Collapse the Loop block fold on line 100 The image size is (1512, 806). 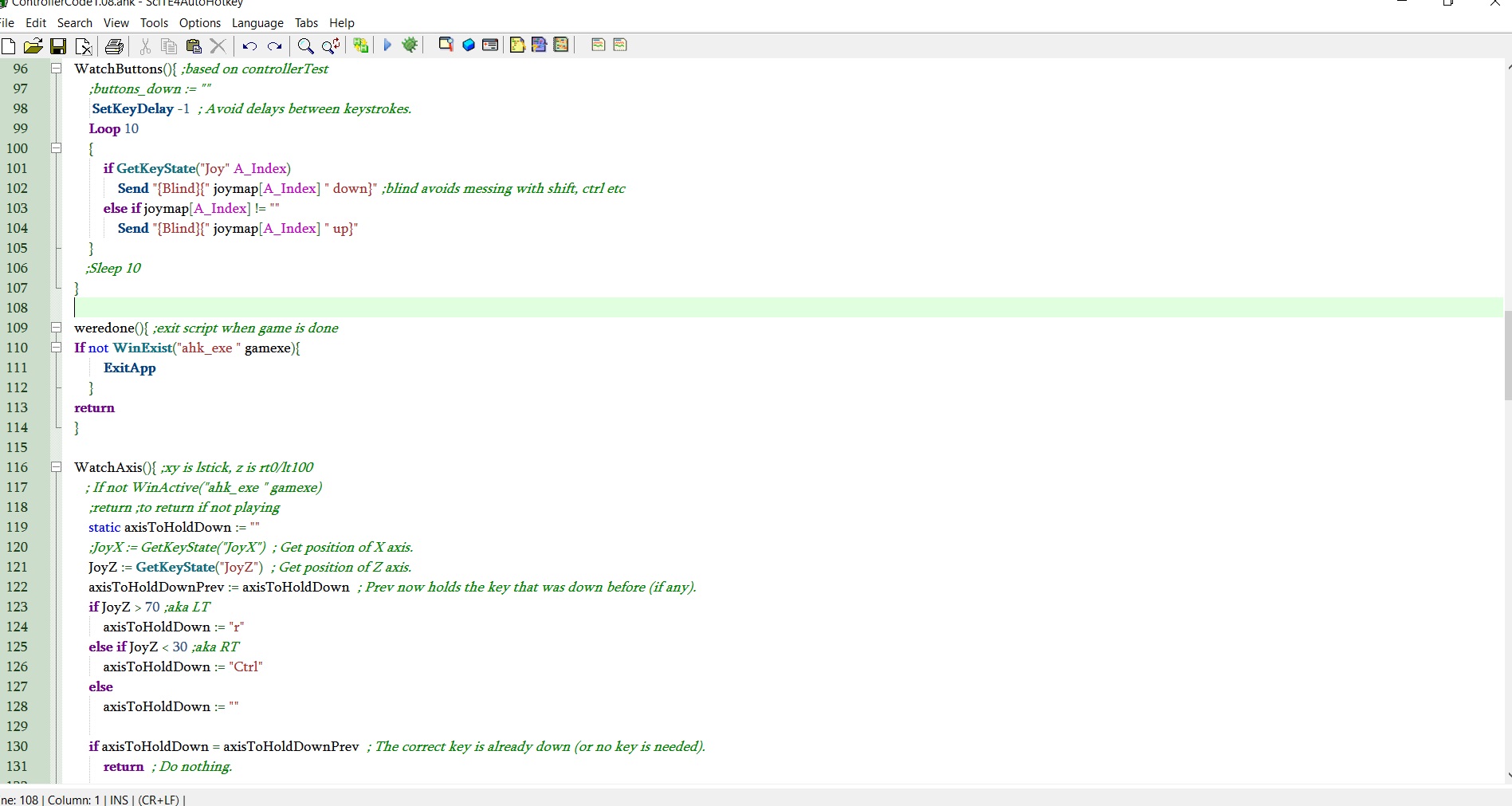tap(57, 148)
